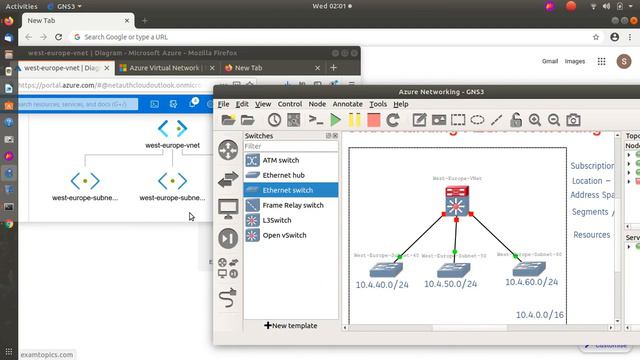Open Azure Cloud Shell icon in portal
Viewport: 640px width, 360px height.
(154, 104)
